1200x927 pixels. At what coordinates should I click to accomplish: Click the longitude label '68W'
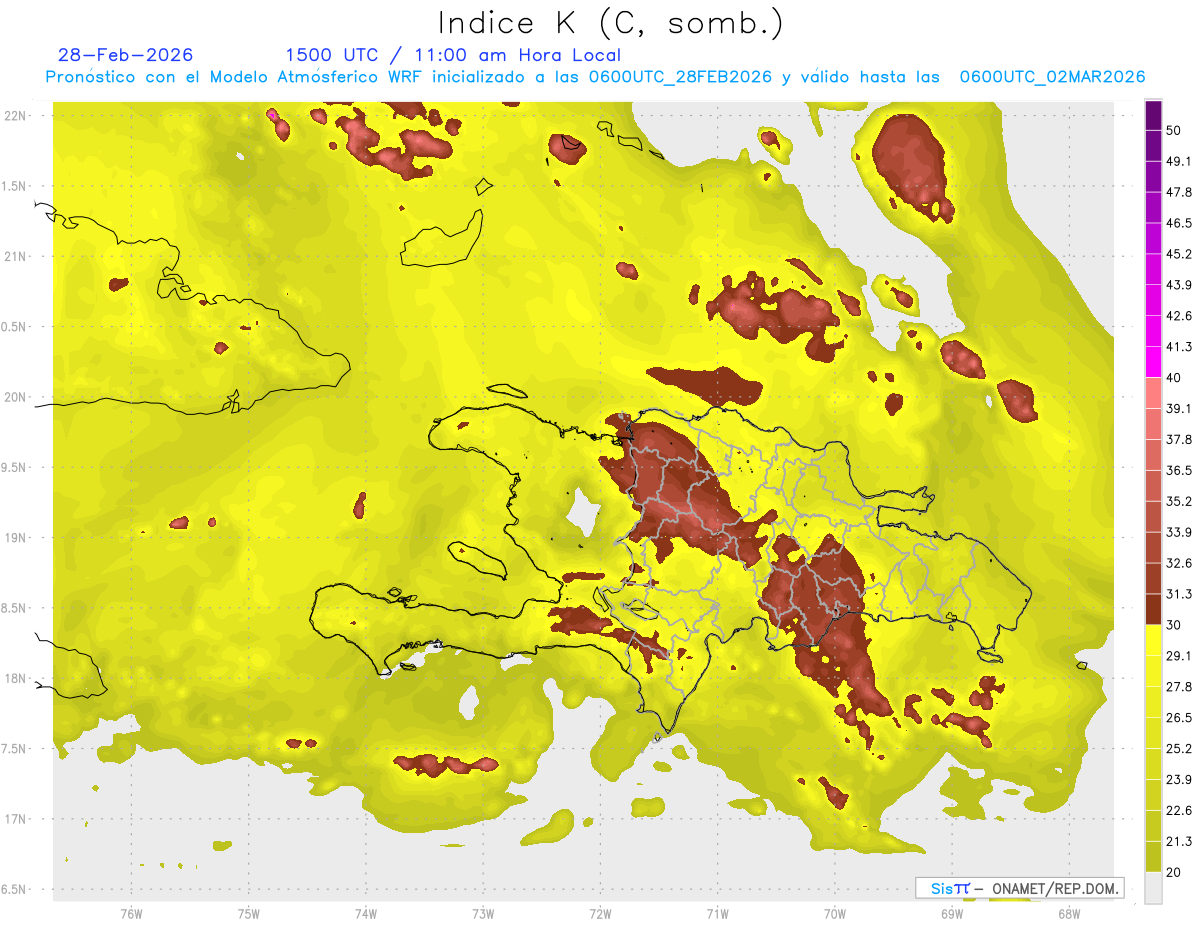pos(1068,913)
